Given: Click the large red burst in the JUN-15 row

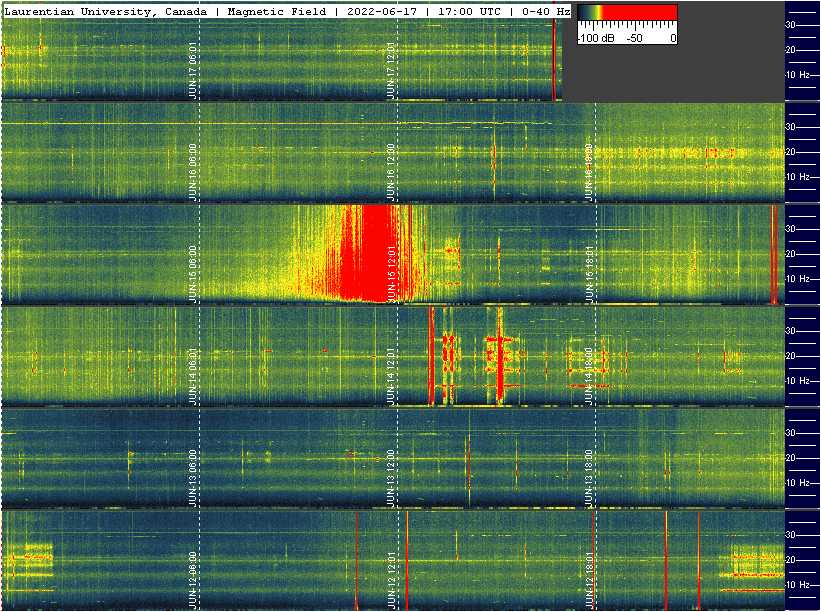Looking at the screenshot, I should coord(365,255).
